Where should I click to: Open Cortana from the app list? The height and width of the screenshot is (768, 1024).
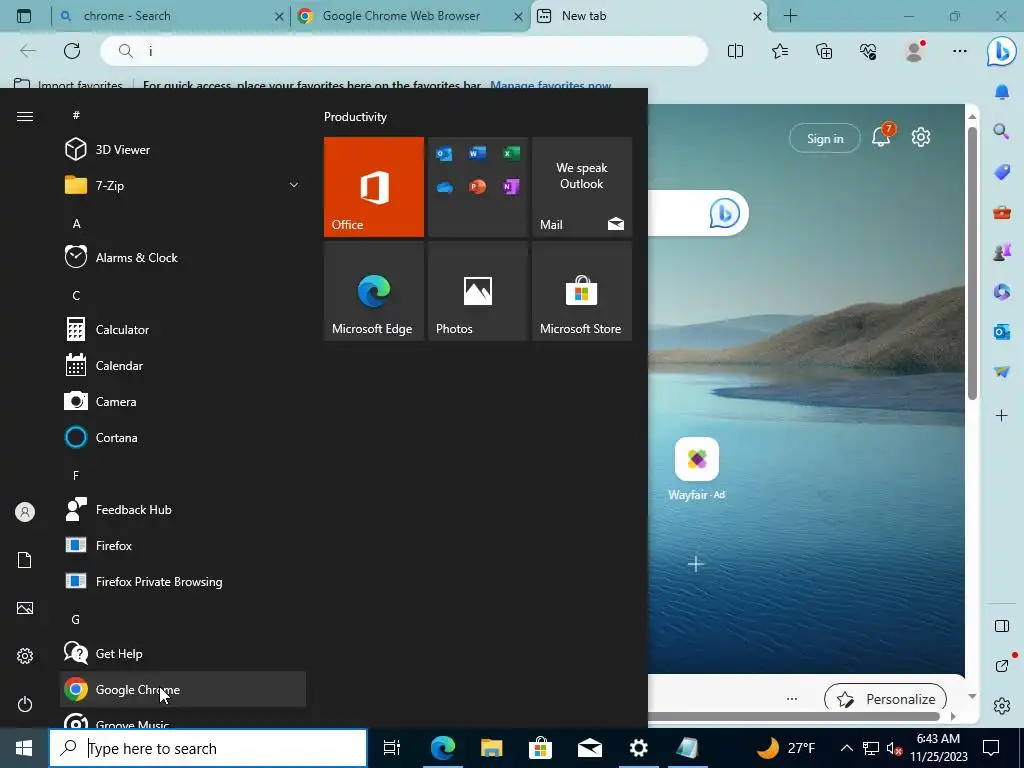pyautogui.click(x=183, y=437)
